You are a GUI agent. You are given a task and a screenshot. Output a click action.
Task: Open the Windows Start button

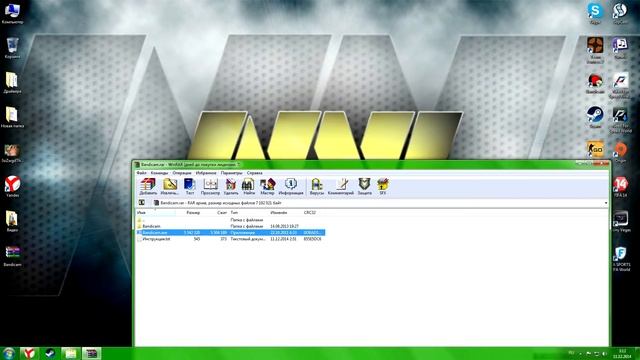coord(8,353)
